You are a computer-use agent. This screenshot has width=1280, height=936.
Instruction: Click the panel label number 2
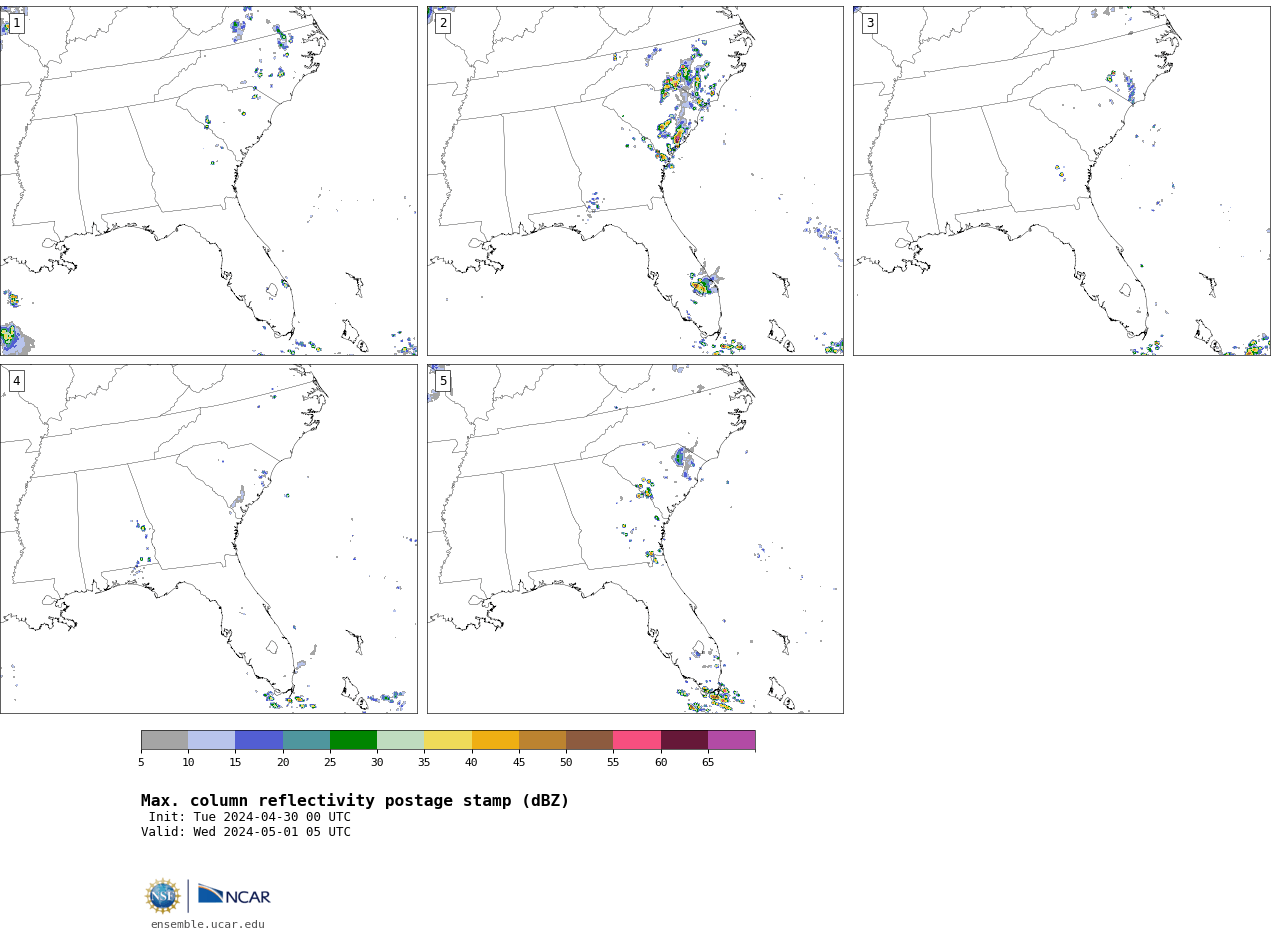click(x=443, y=23)
